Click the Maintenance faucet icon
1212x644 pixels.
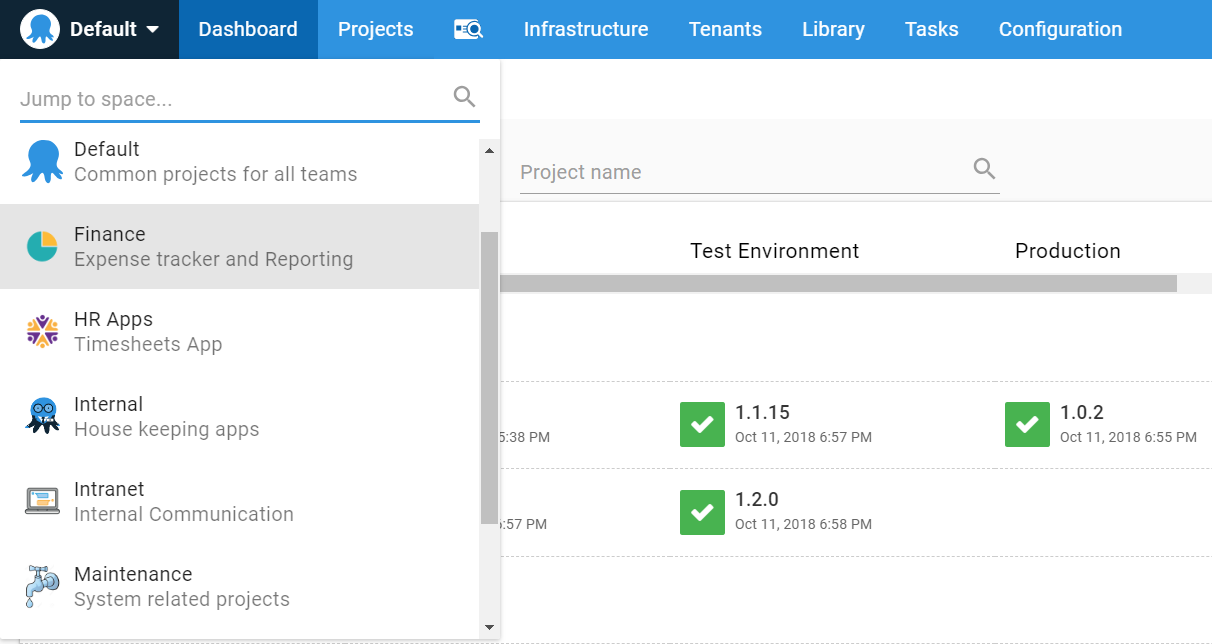(42, 585)
